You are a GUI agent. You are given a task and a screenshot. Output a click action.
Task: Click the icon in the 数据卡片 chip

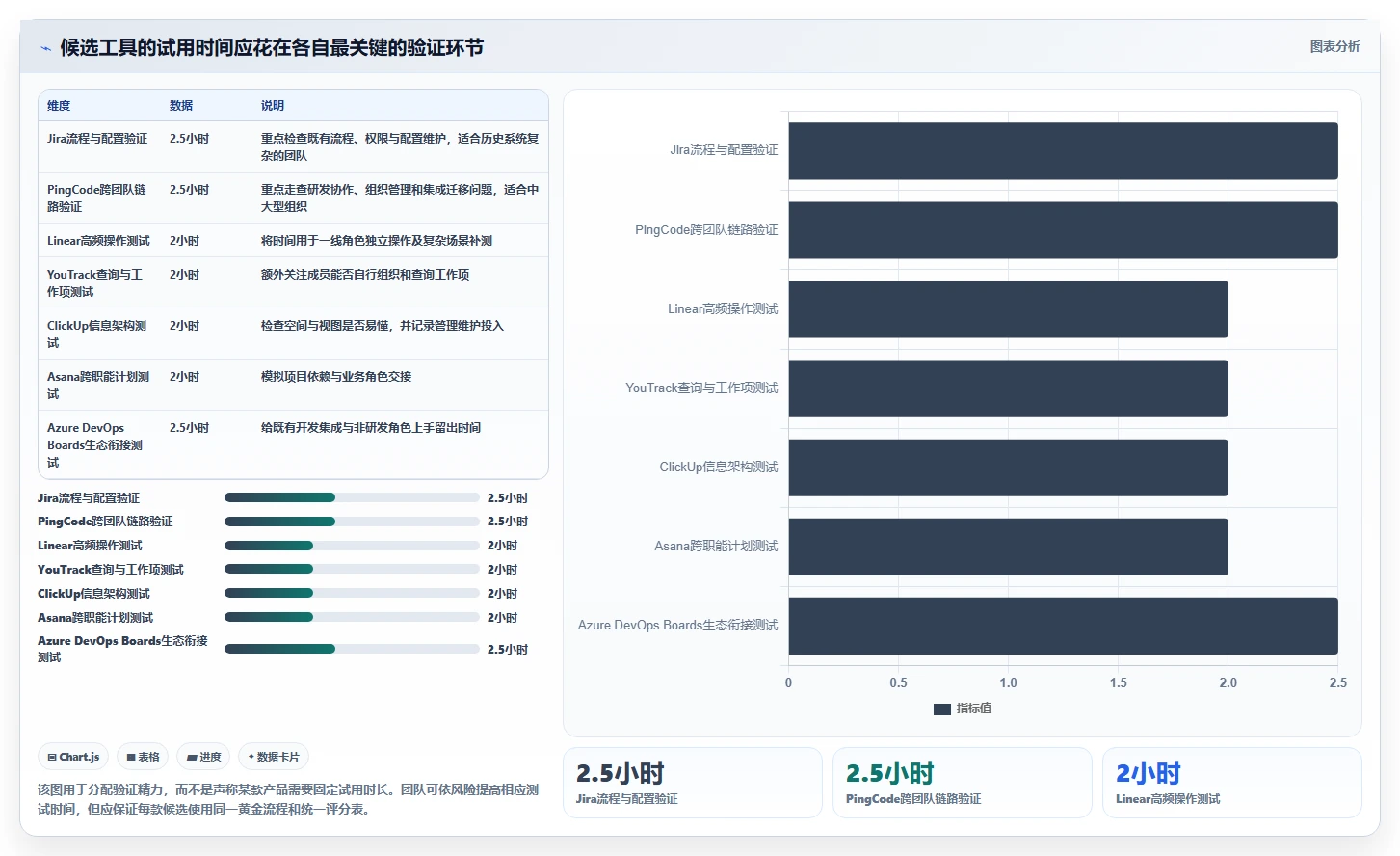[251, 757]
